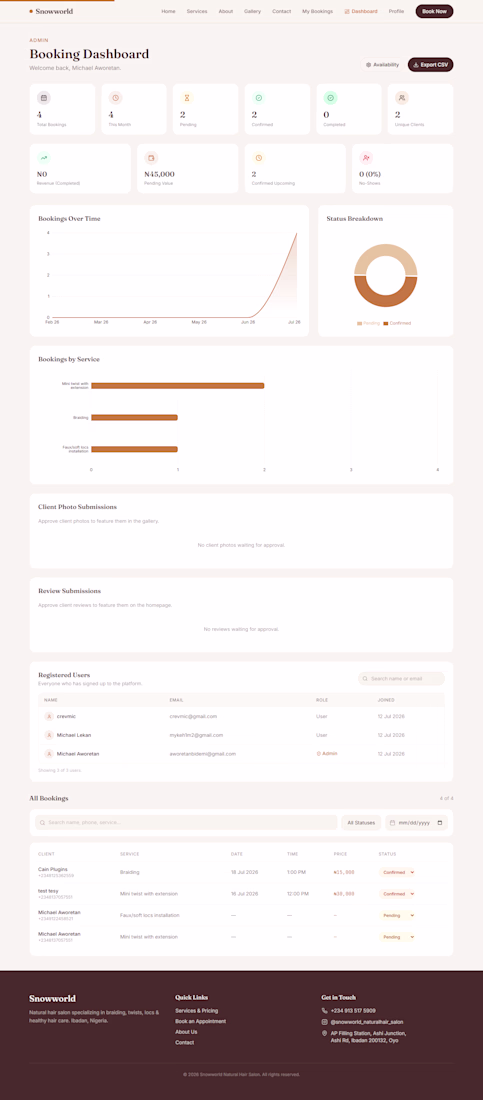Click the Unique Clients people icon
This screenshot has width=483, height=1100.
click(x=402, y=98)
